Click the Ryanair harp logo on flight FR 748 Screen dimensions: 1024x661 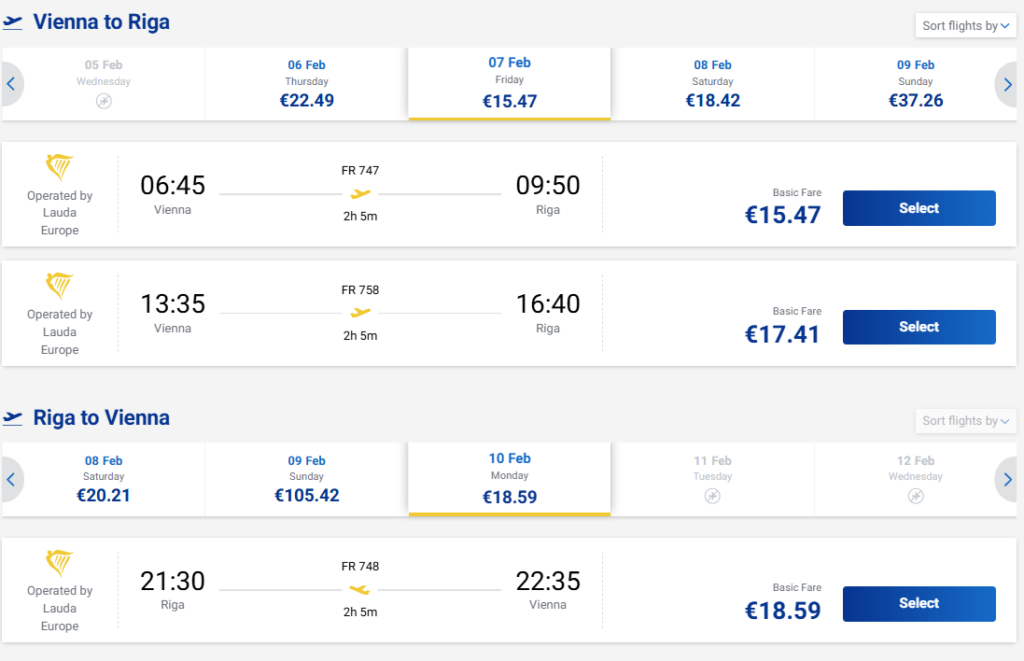[60, 562]
